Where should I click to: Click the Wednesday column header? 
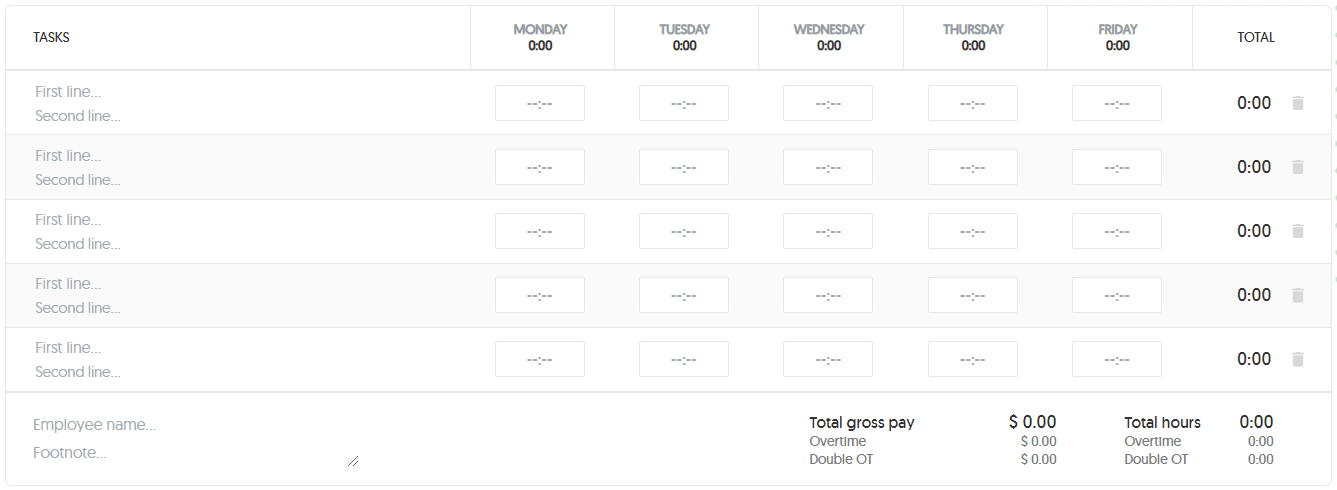pos(829,37)
